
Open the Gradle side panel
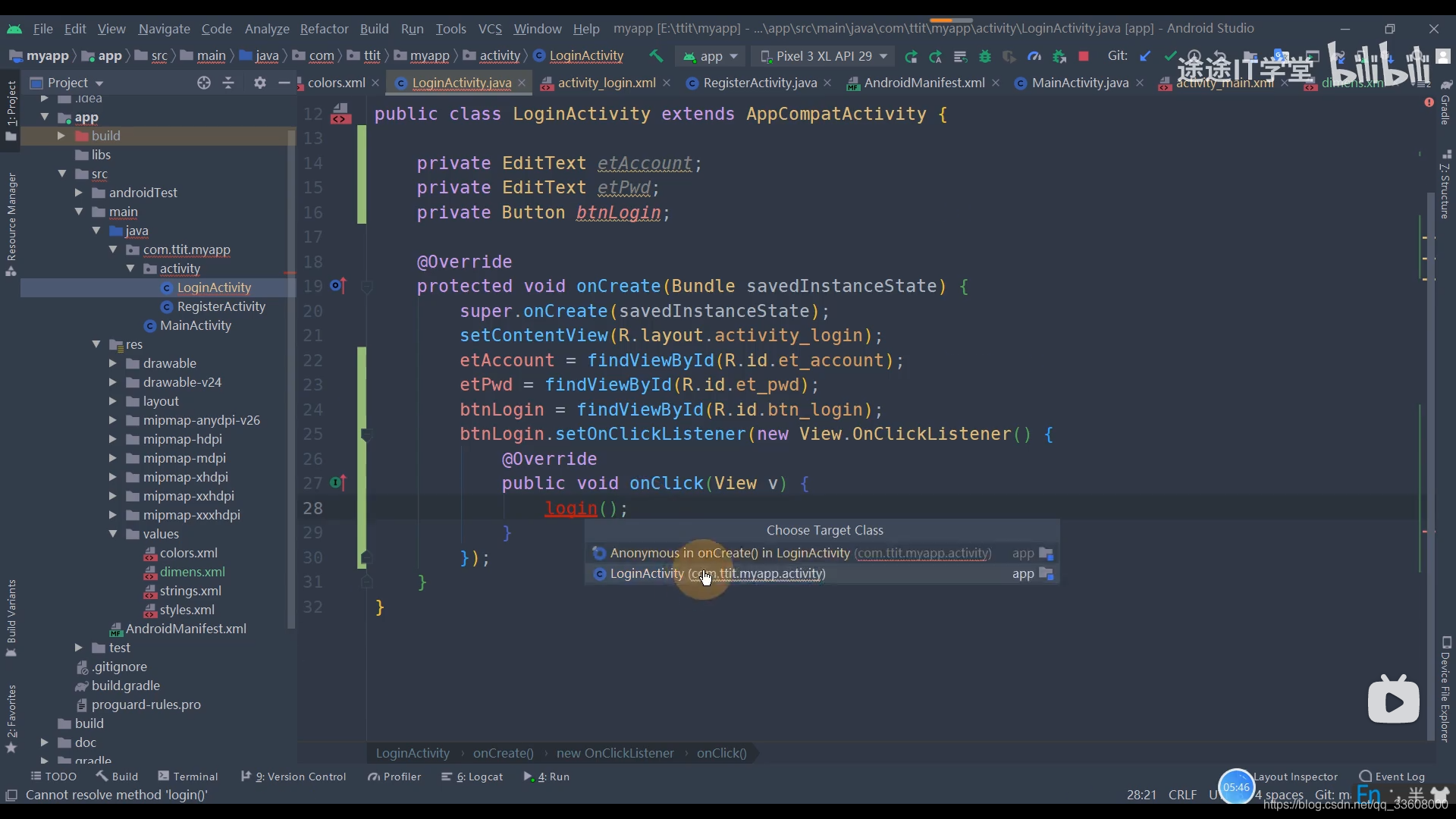[x=1445, y=102]
